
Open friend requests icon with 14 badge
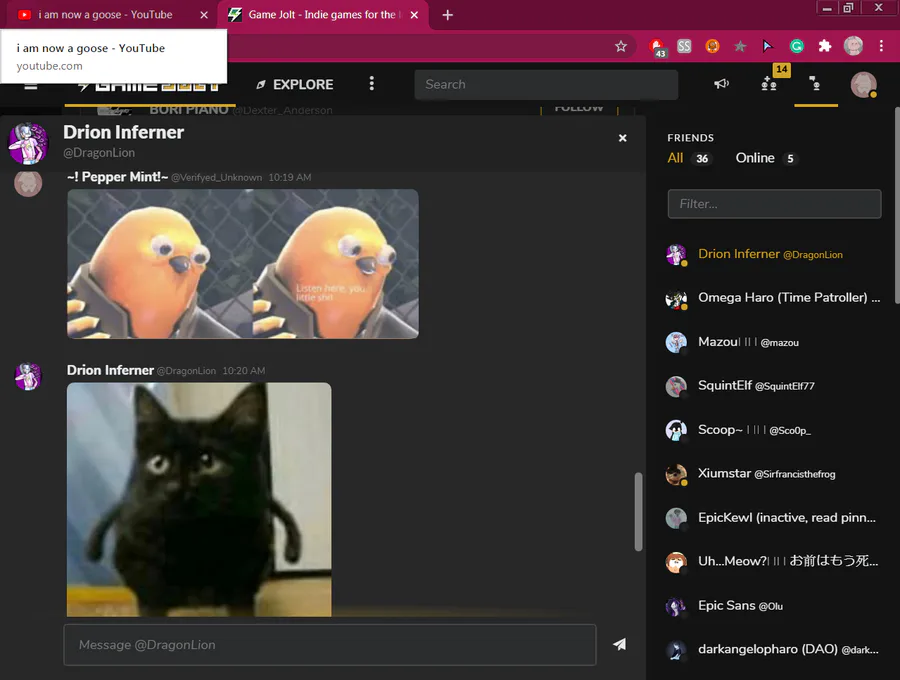(769, 84)
